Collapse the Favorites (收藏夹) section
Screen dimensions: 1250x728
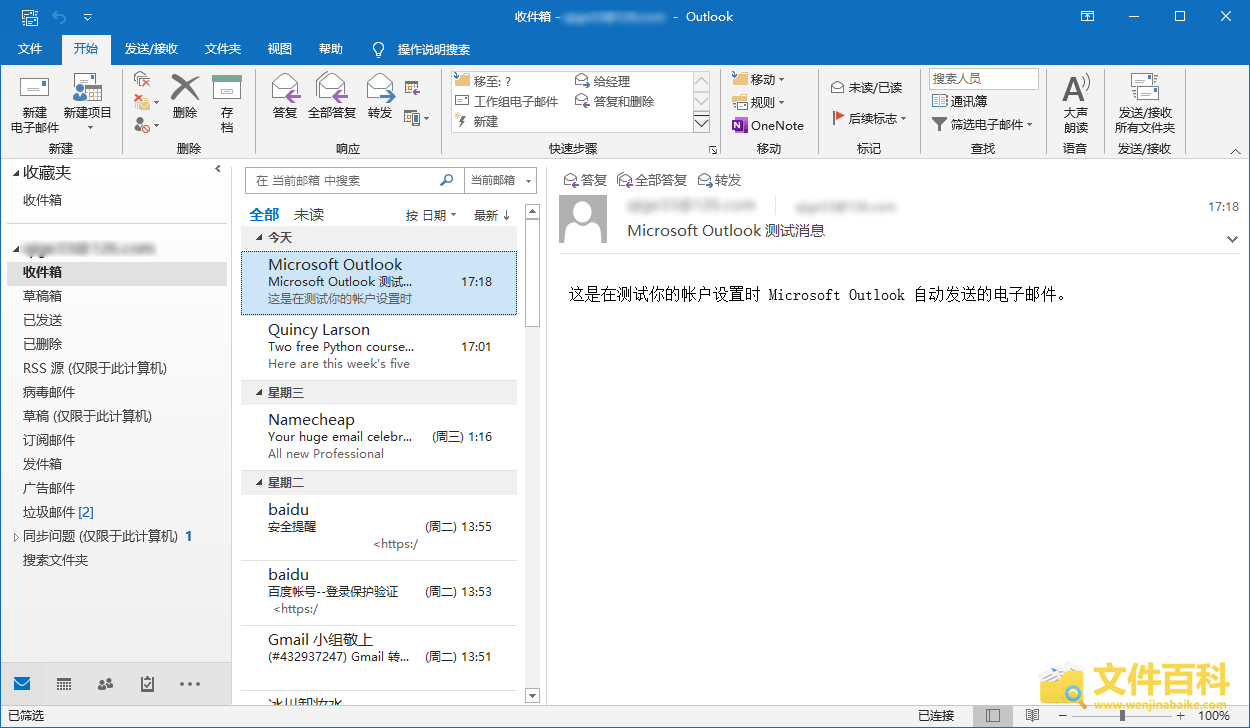[16, 173]
